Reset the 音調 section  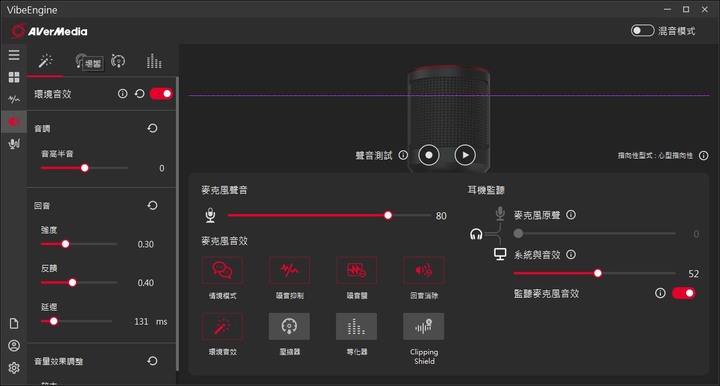[x=152, y=128]
